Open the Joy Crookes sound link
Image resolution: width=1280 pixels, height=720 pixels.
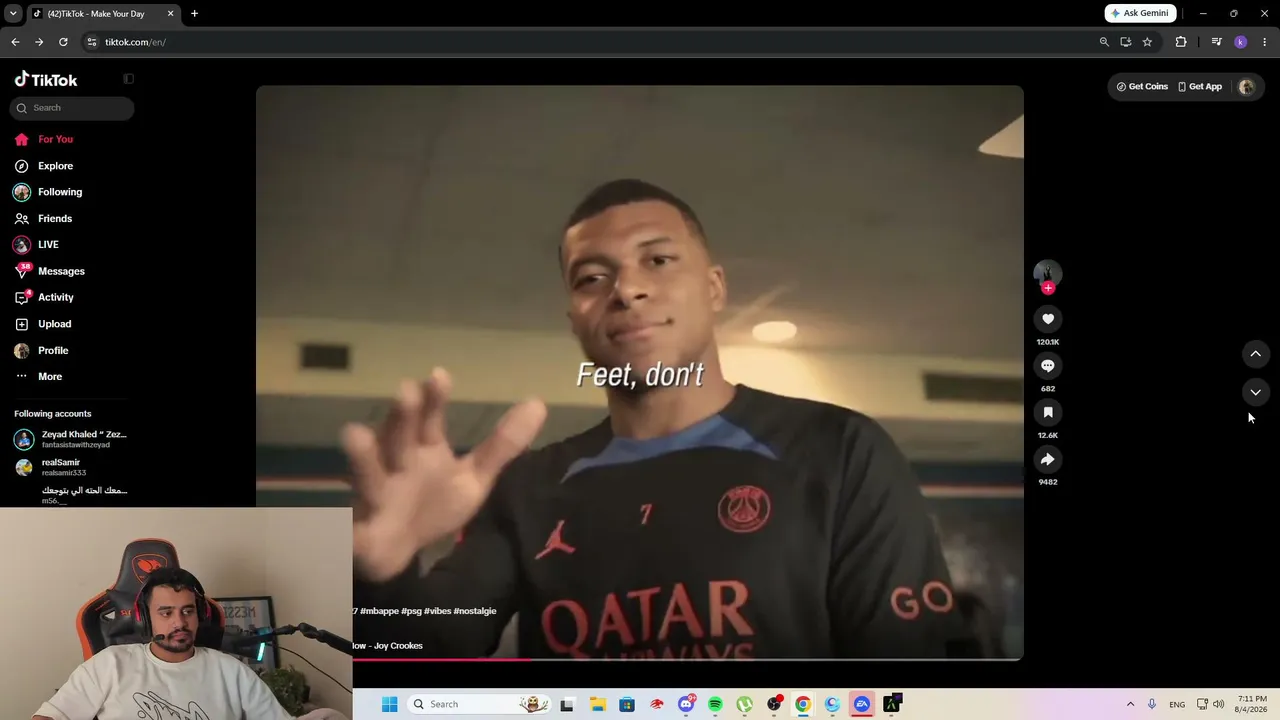[388, 646]
